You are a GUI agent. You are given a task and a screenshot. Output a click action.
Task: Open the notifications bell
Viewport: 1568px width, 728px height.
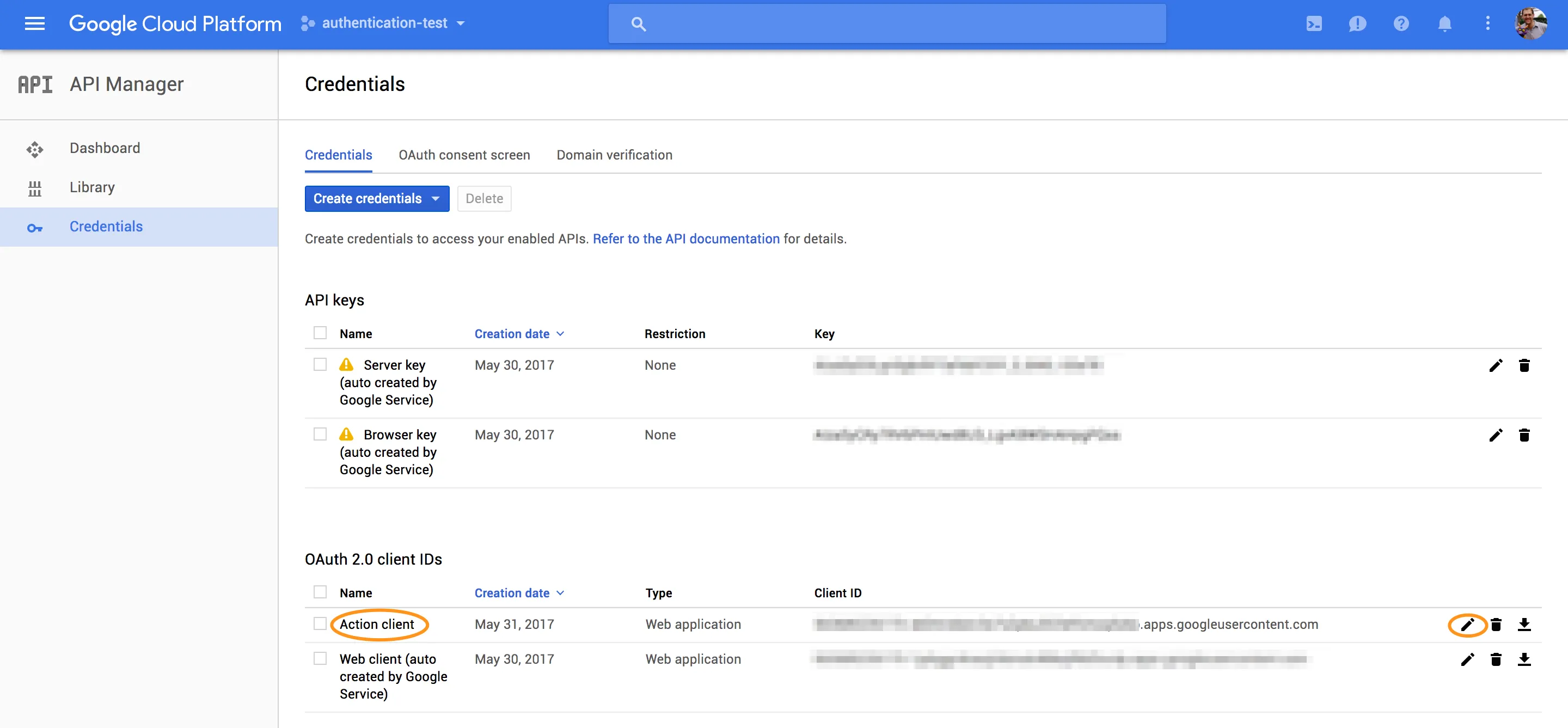coord(1444,23)
